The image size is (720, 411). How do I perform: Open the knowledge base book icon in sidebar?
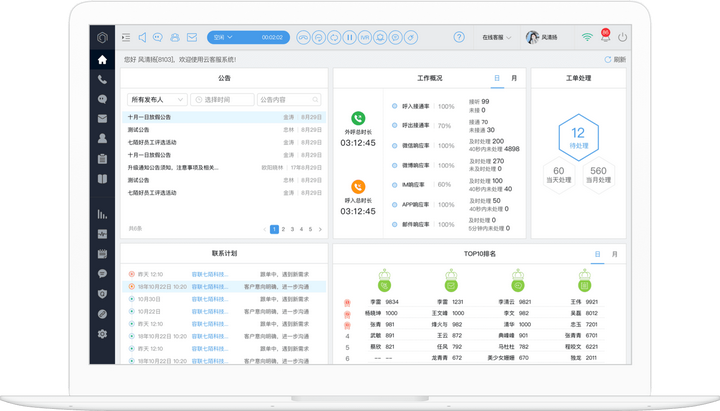coord(102,179)
